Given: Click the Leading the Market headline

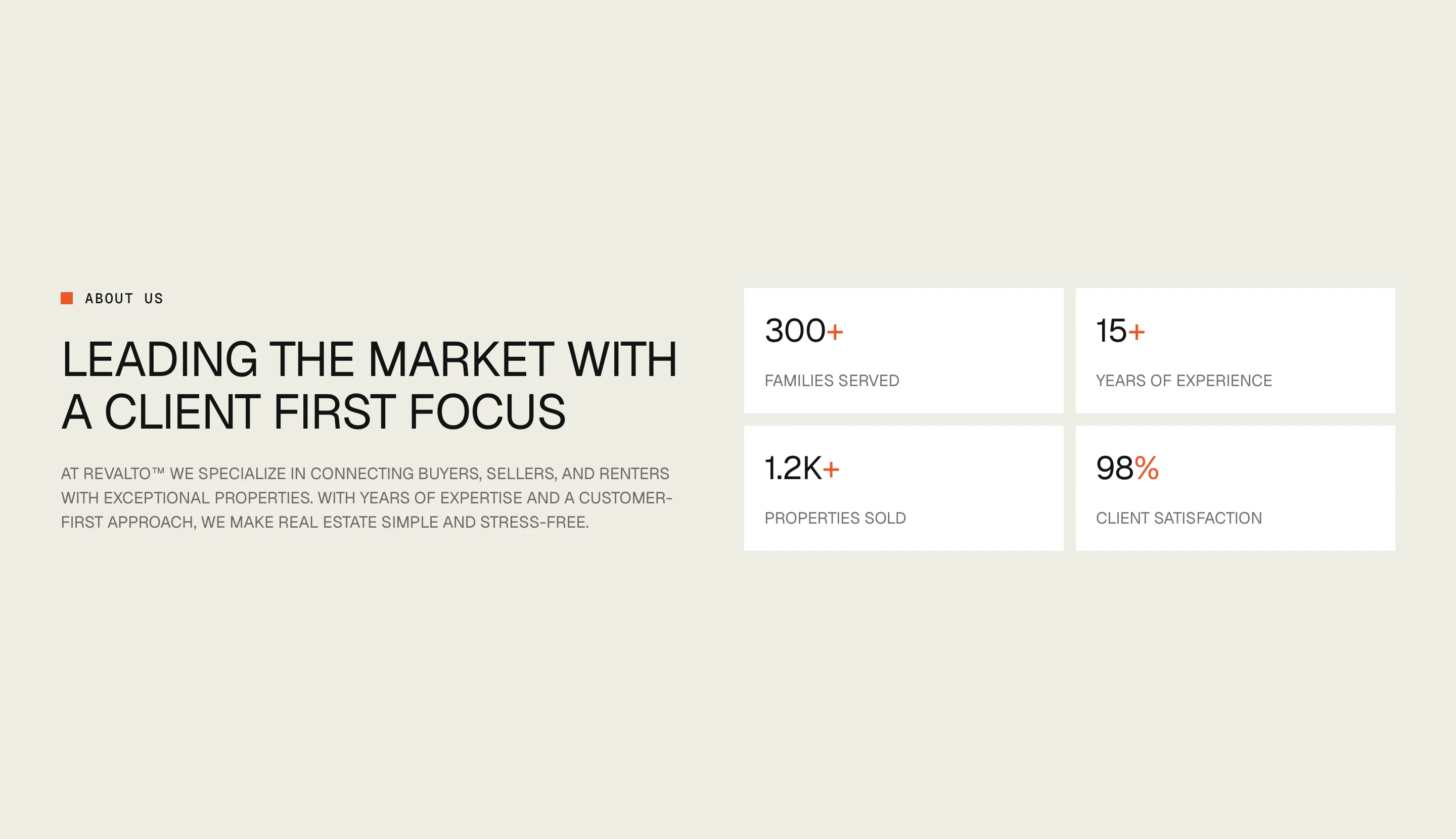Looking at the screenshot, I should pyautogui.click(x=370, y=385).
